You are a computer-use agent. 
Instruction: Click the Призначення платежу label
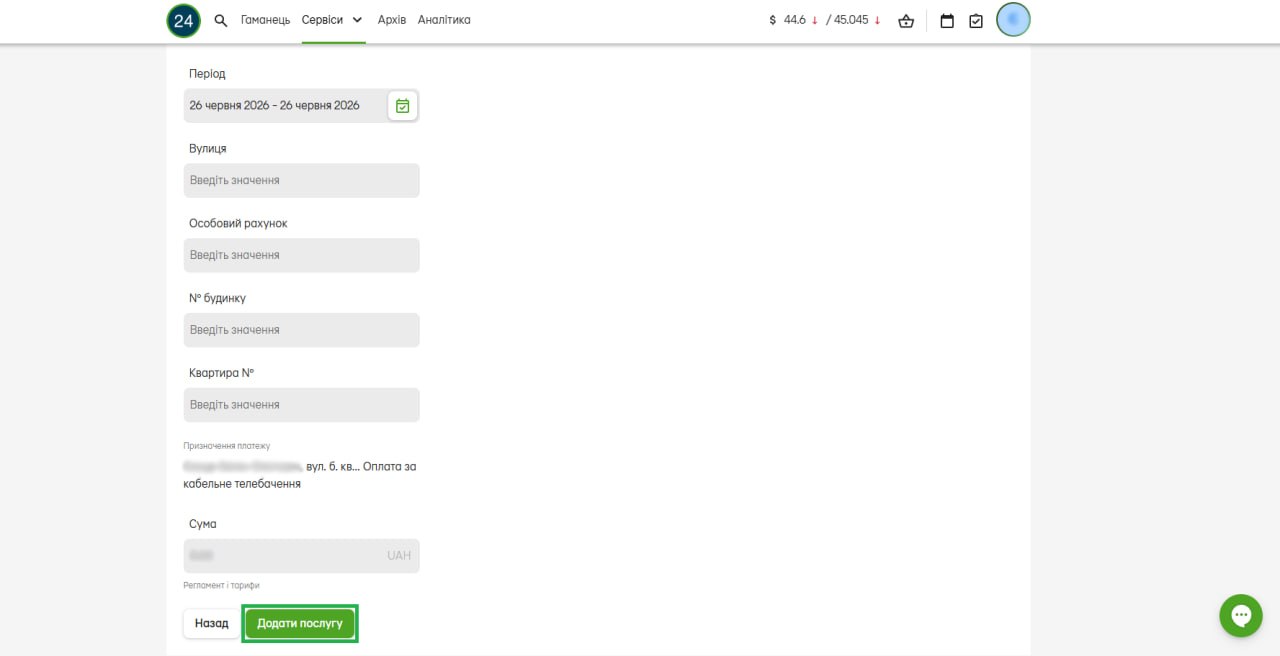click(227, 446)
